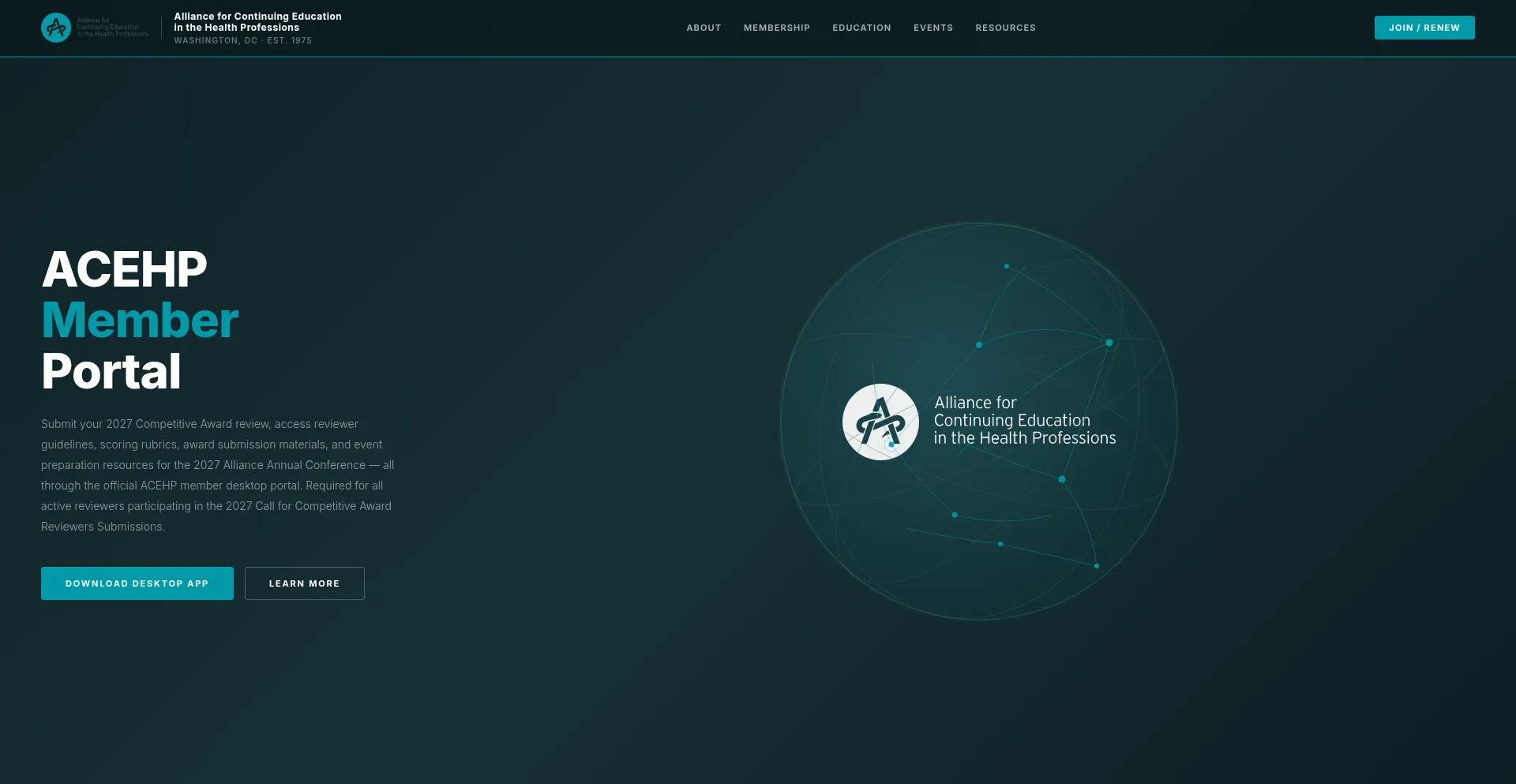
Task: Open Resources in the navigation bar
Action: coord(1005,28)
